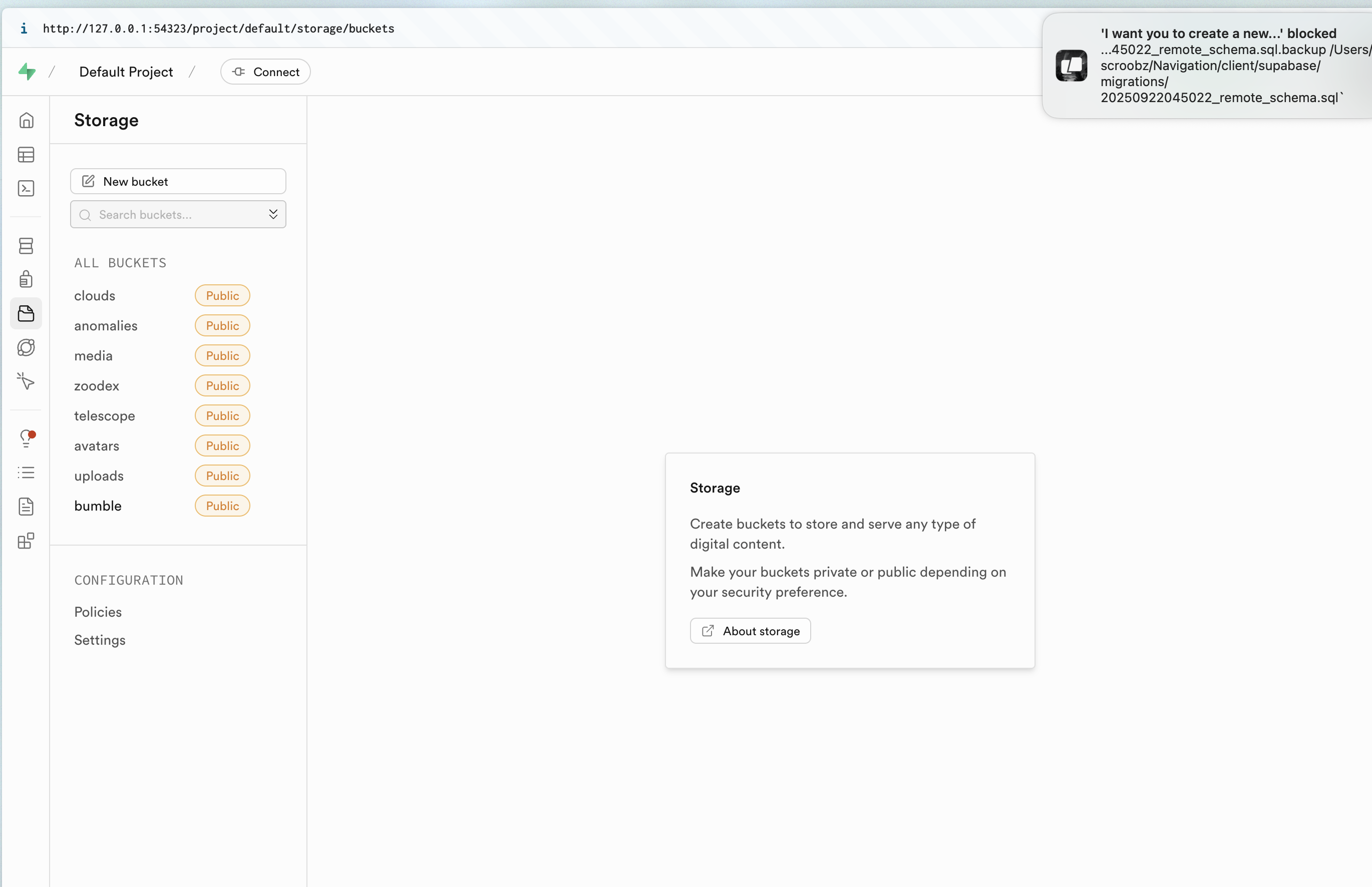1372x887 pixels.
Task: Open the Authentication lock icon
Action: pyautogui.click(x=26, y=279)
